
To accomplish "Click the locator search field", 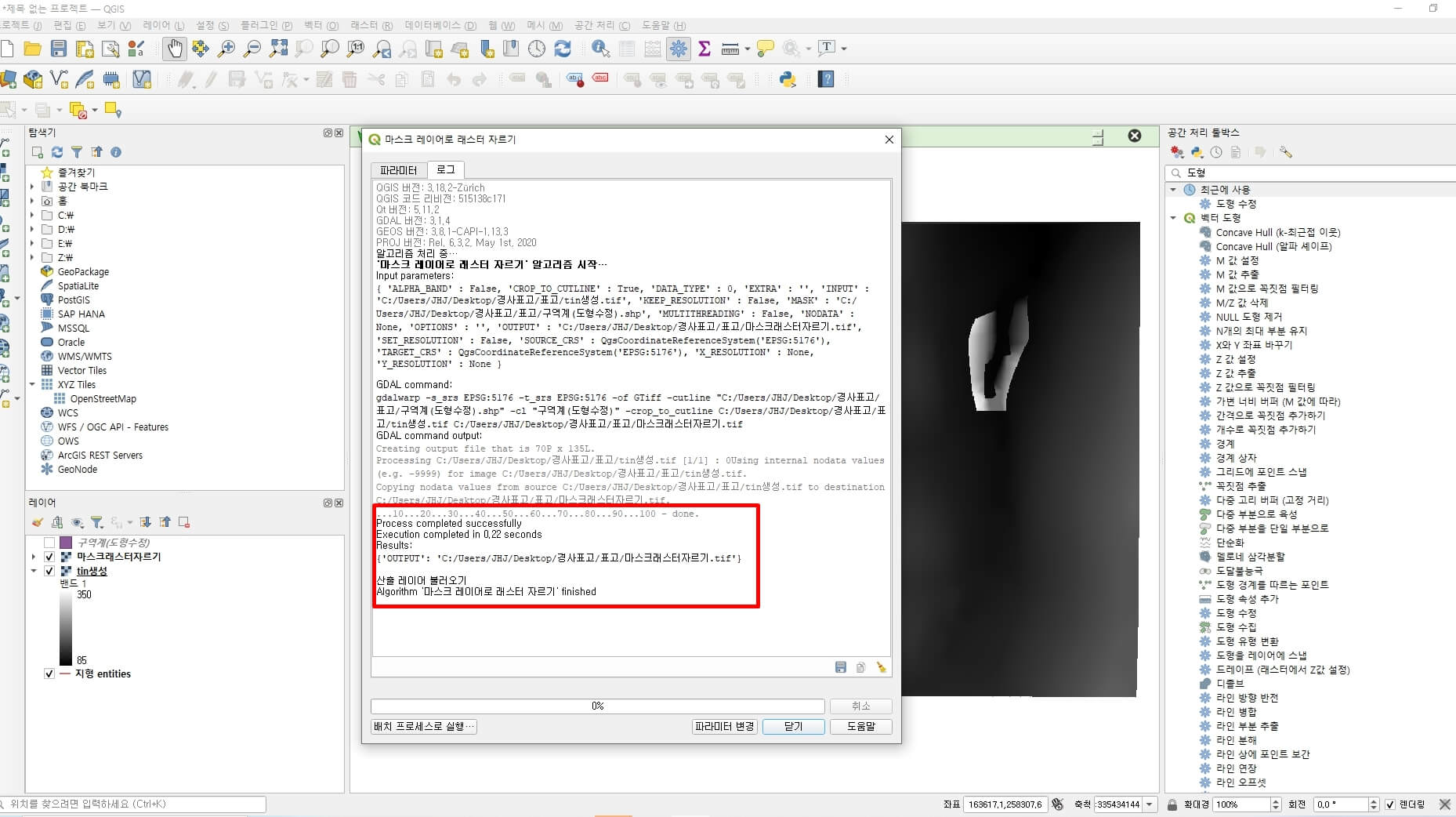I will [133, 804].
